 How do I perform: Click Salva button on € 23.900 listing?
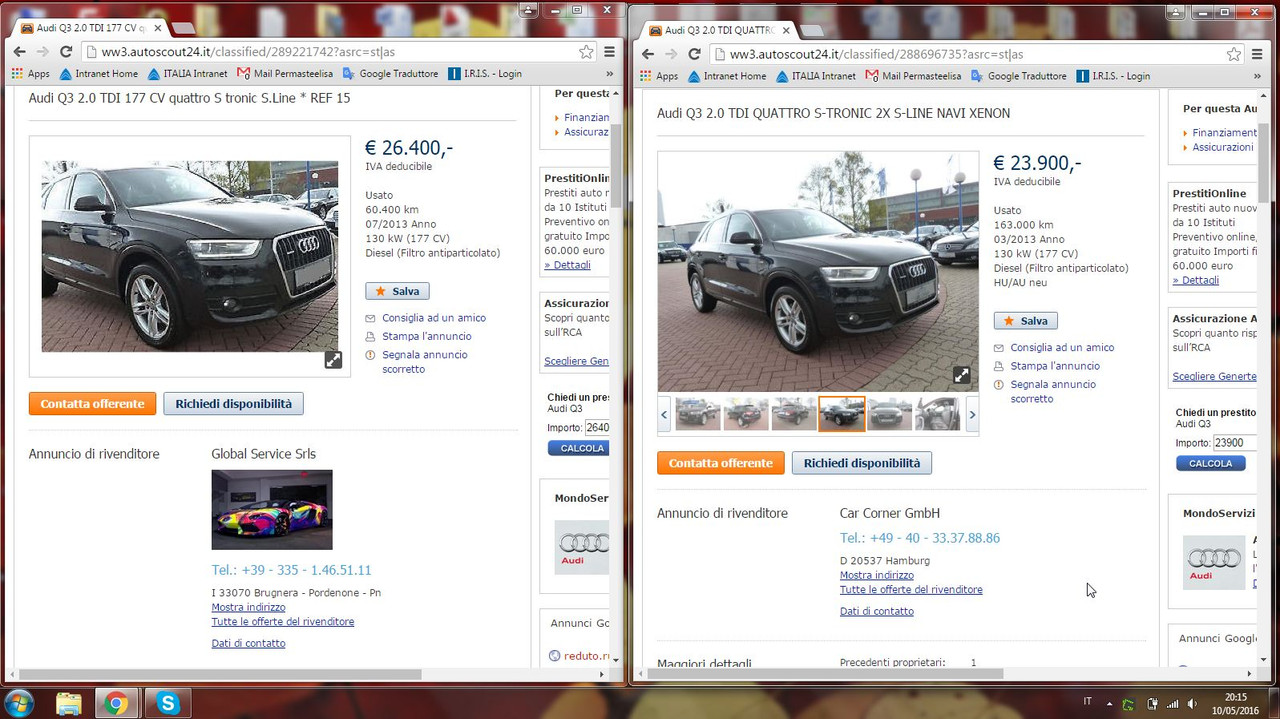(1025, 321)
